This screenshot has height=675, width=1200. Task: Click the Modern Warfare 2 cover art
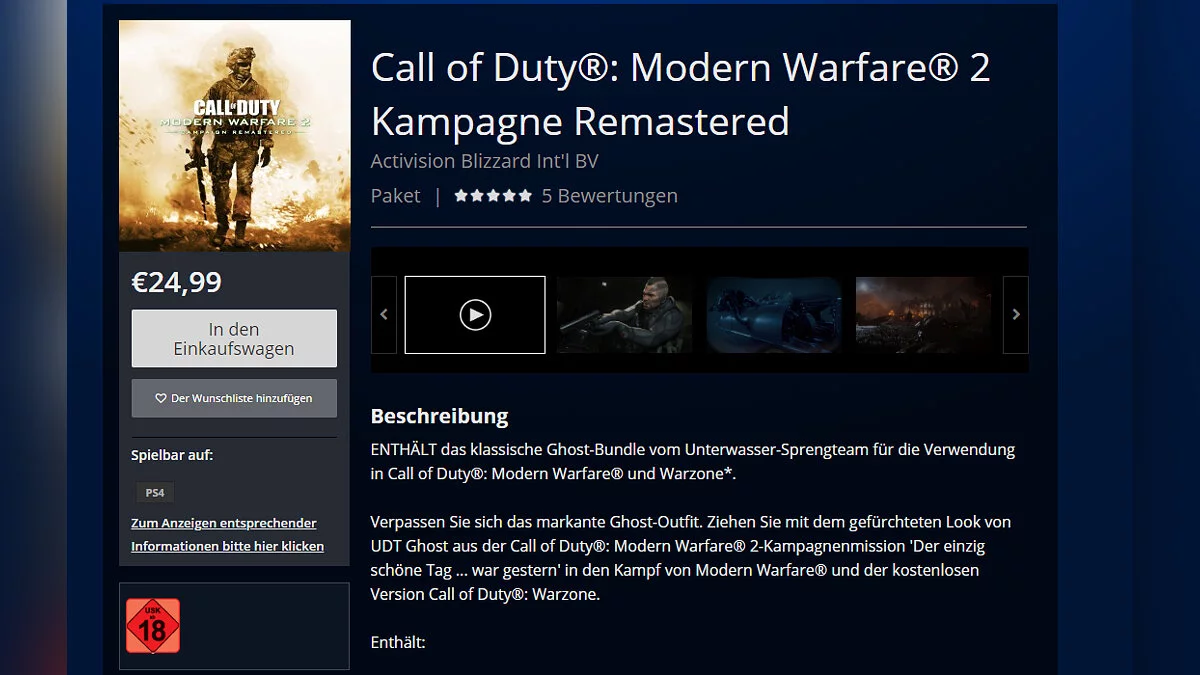(x=235, y=136)
